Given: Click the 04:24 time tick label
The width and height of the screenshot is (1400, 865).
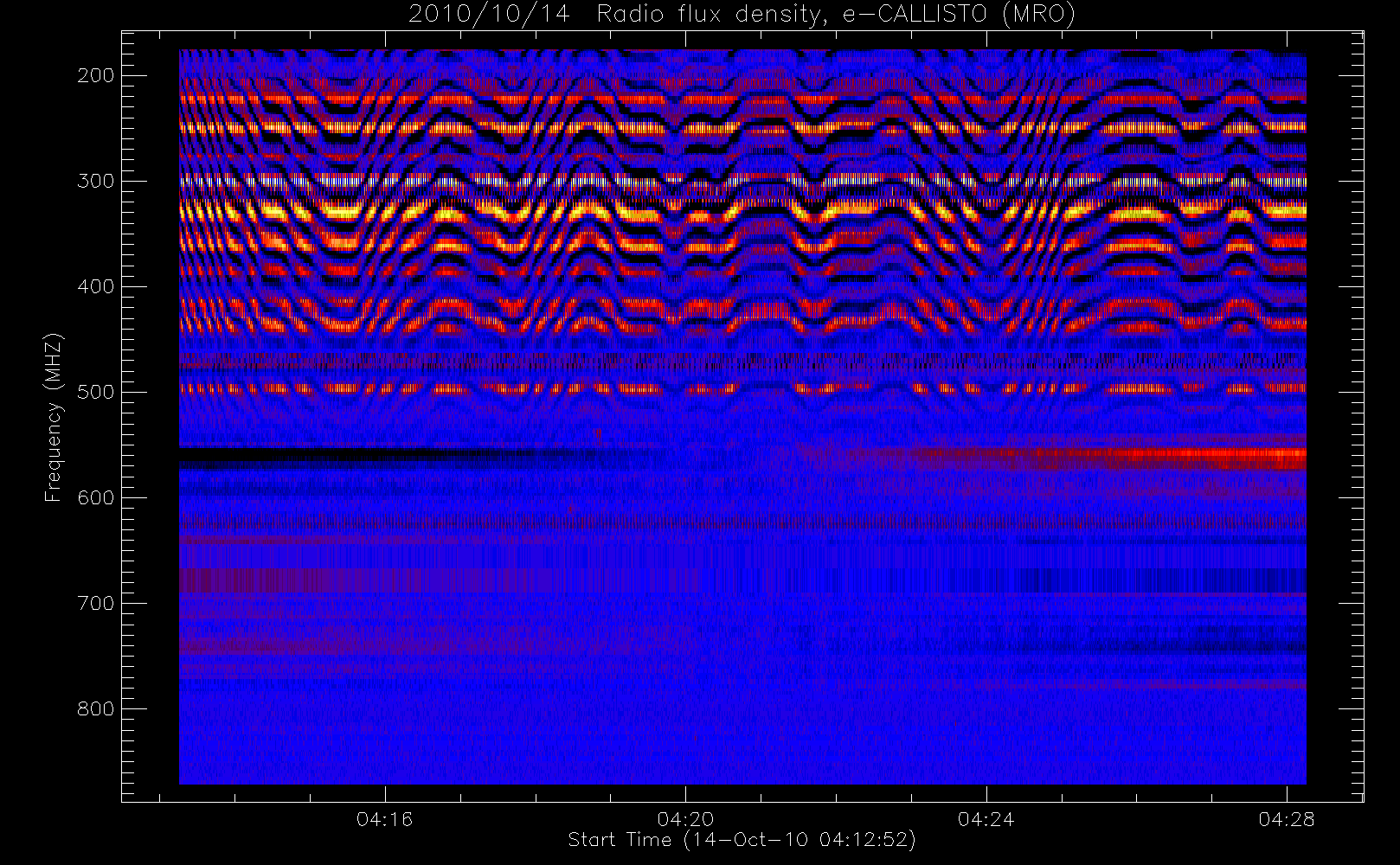Looking at the screenshot, I should pos(986,819).
